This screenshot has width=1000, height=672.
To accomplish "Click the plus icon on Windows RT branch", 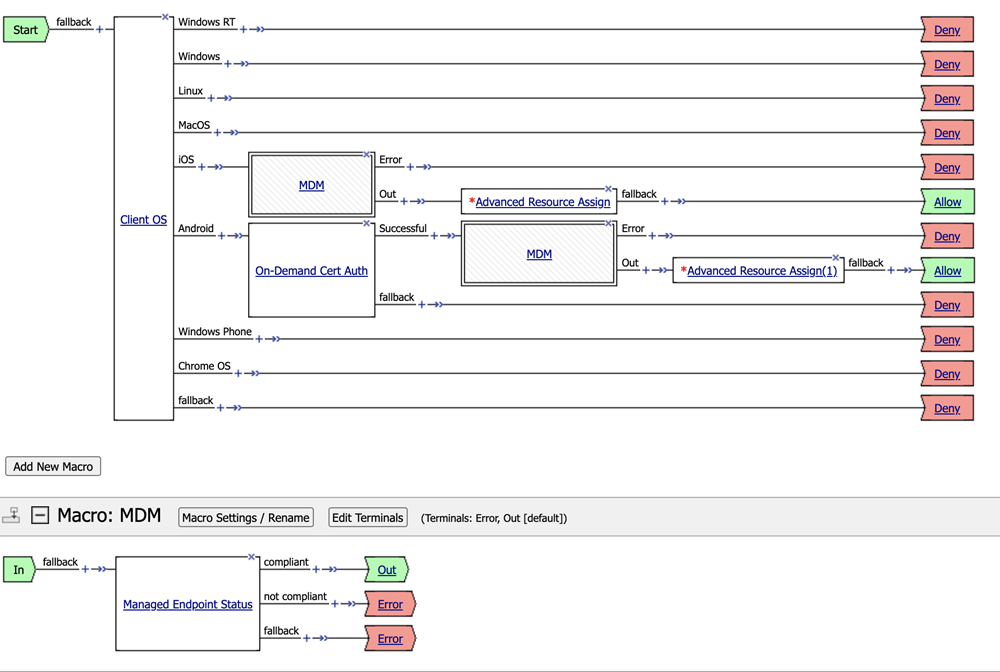I will [x=243, y=30].
